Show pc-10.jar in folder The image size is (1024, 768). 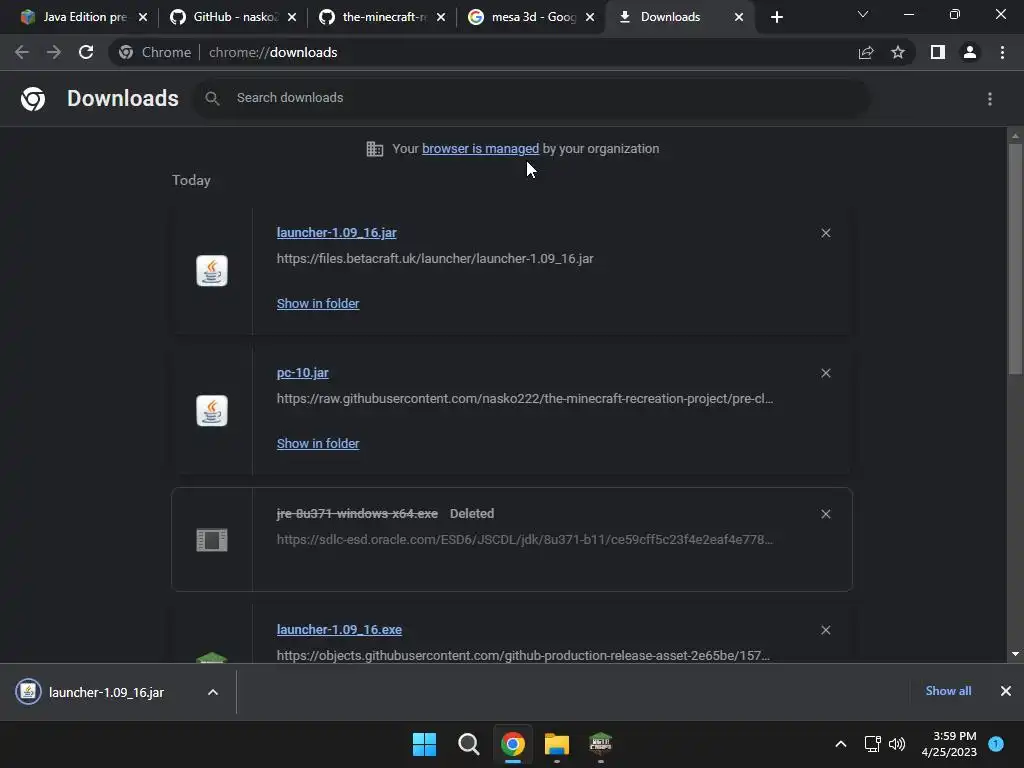coord(318,443)
